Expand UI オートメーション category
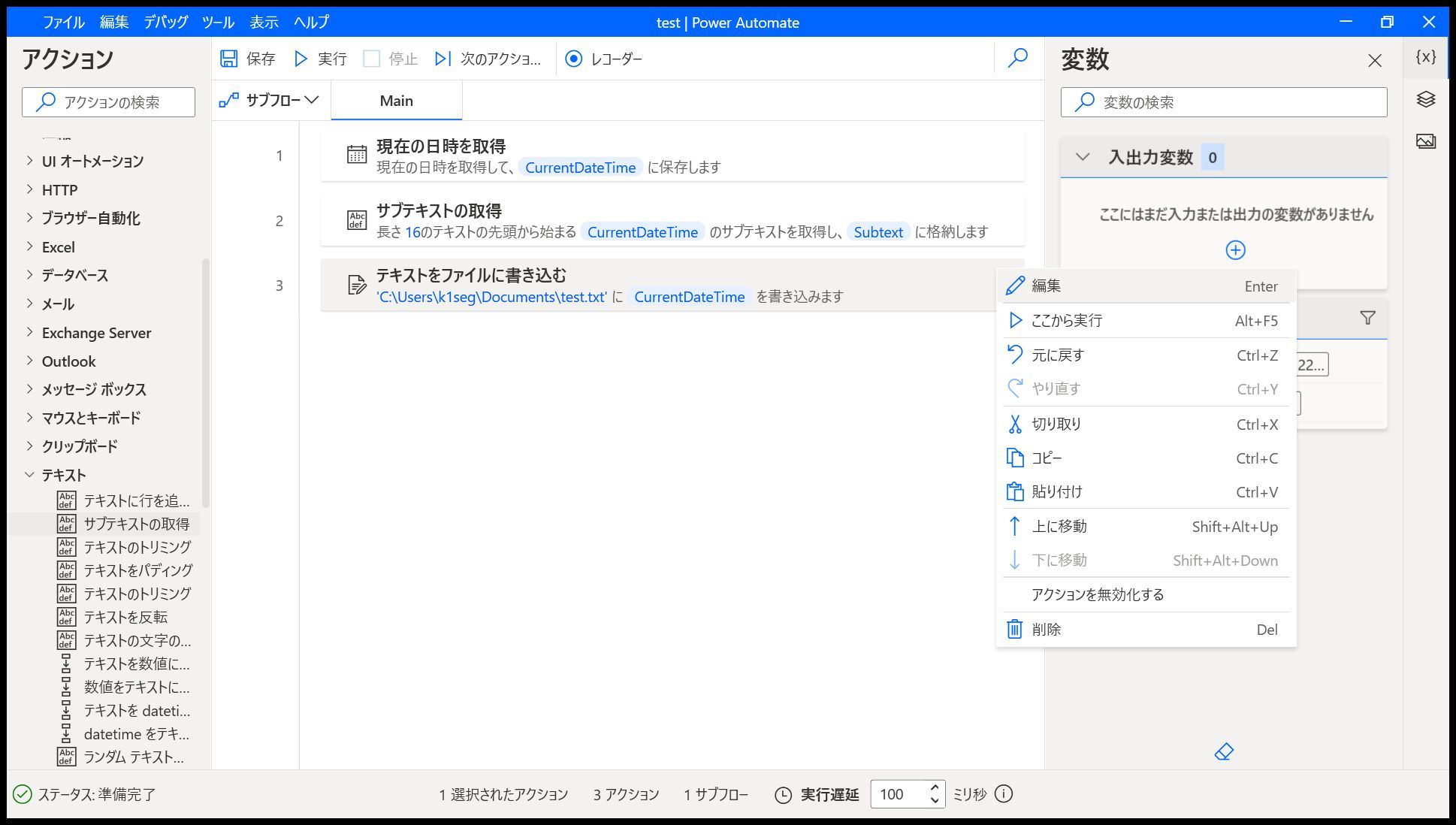This screenshot has height=825, width=1456. pyautogui.click(x=29, y=160)
